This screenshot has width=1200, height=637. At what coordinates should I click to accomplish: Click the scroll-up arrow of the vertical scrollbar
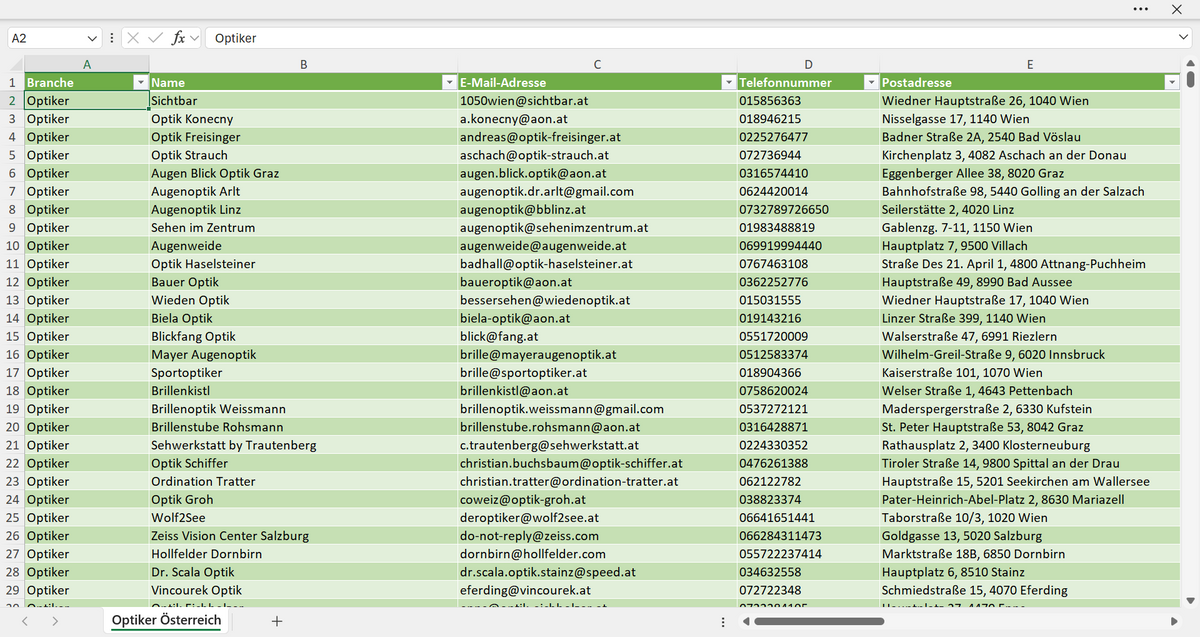[1190, 65]
